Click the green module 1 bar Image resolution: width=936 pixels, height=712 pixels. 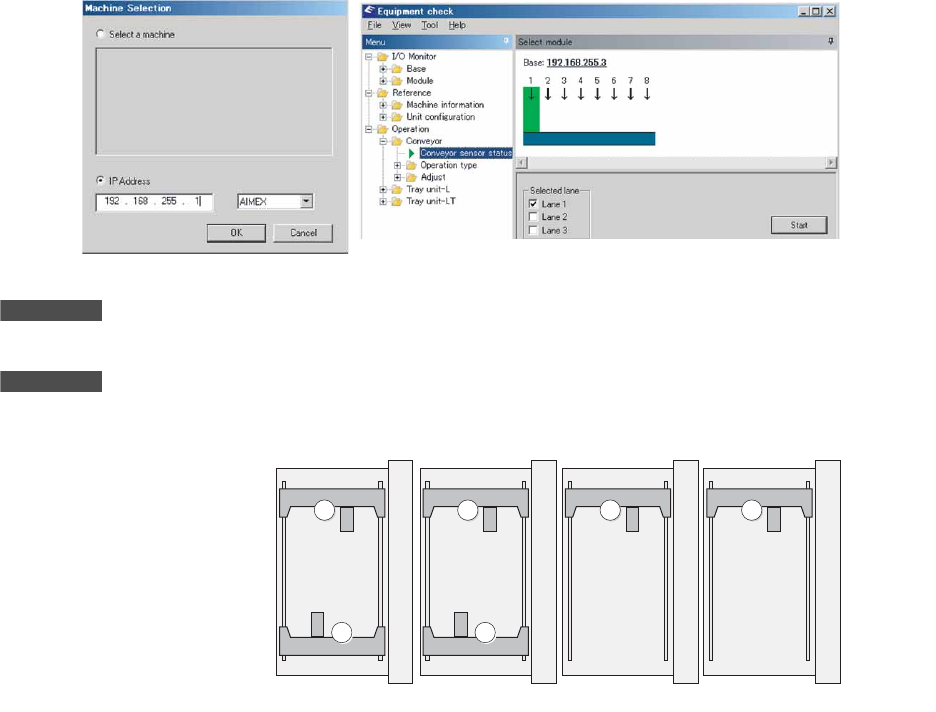[531, 110]
